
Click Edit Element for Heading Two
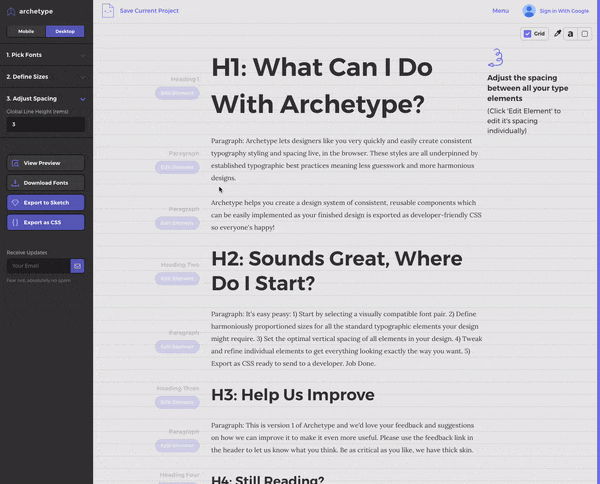(x=177, y=279)
